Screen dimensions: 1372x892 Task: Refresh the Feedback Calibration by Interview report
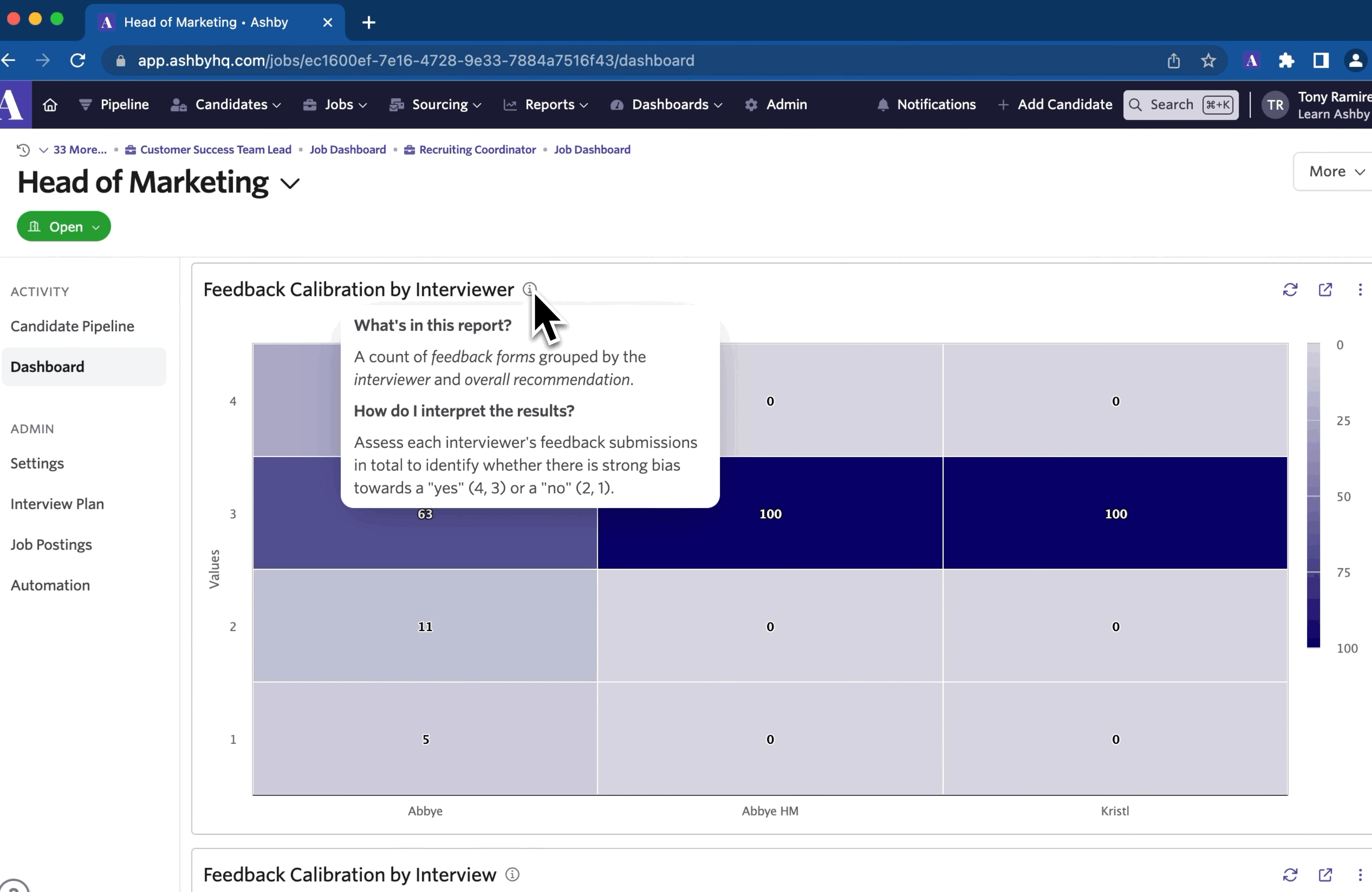pyautogui.click(x=1289, y=874)
